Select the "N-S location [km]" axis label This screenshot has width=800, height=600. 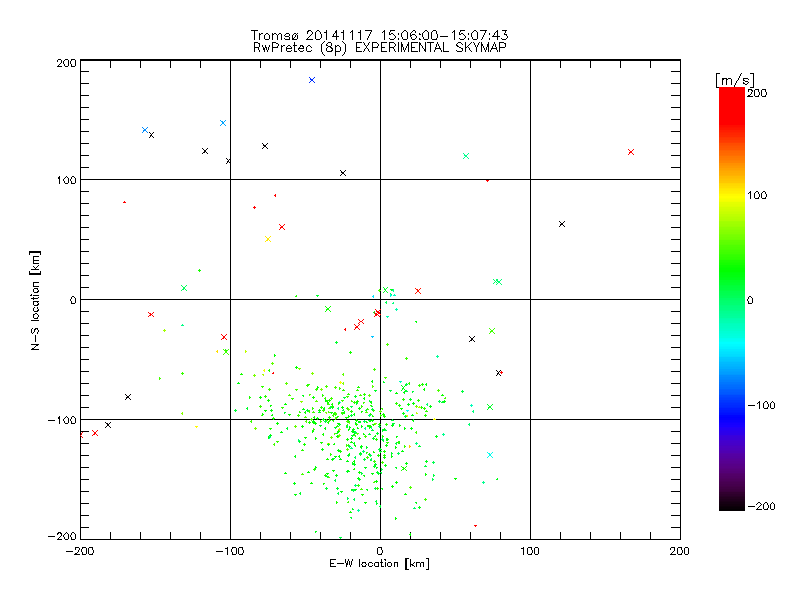pos(35,300)
